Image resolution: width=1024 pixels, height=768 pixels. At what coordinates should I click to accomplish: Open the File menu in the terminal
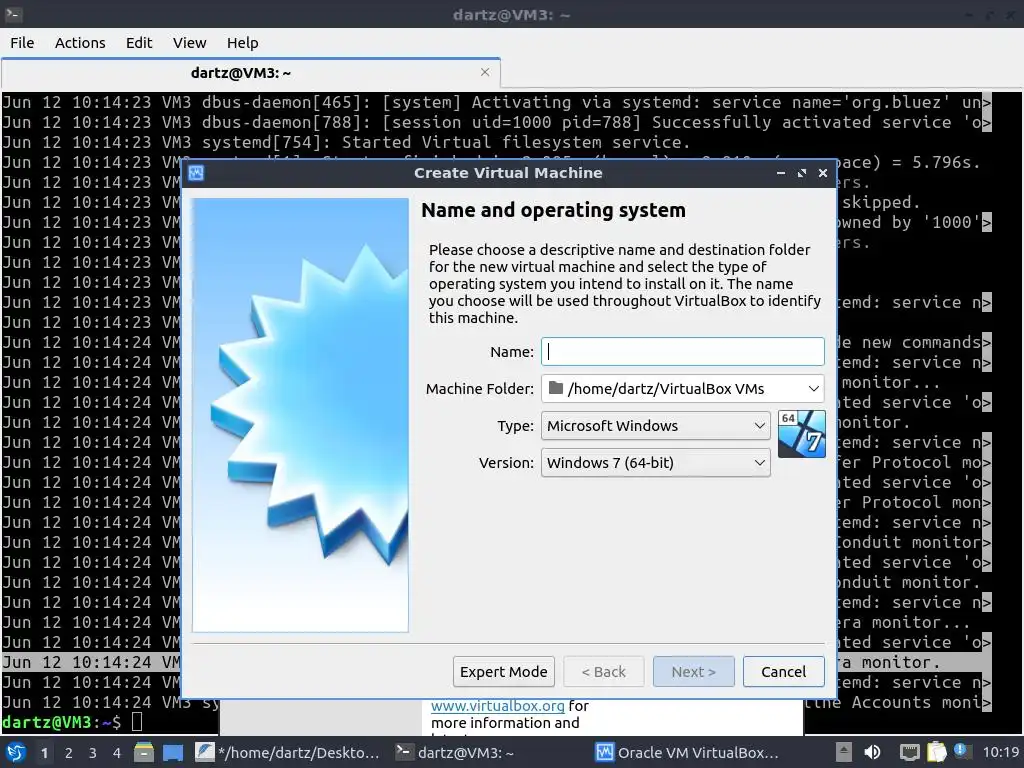[22, 43]
